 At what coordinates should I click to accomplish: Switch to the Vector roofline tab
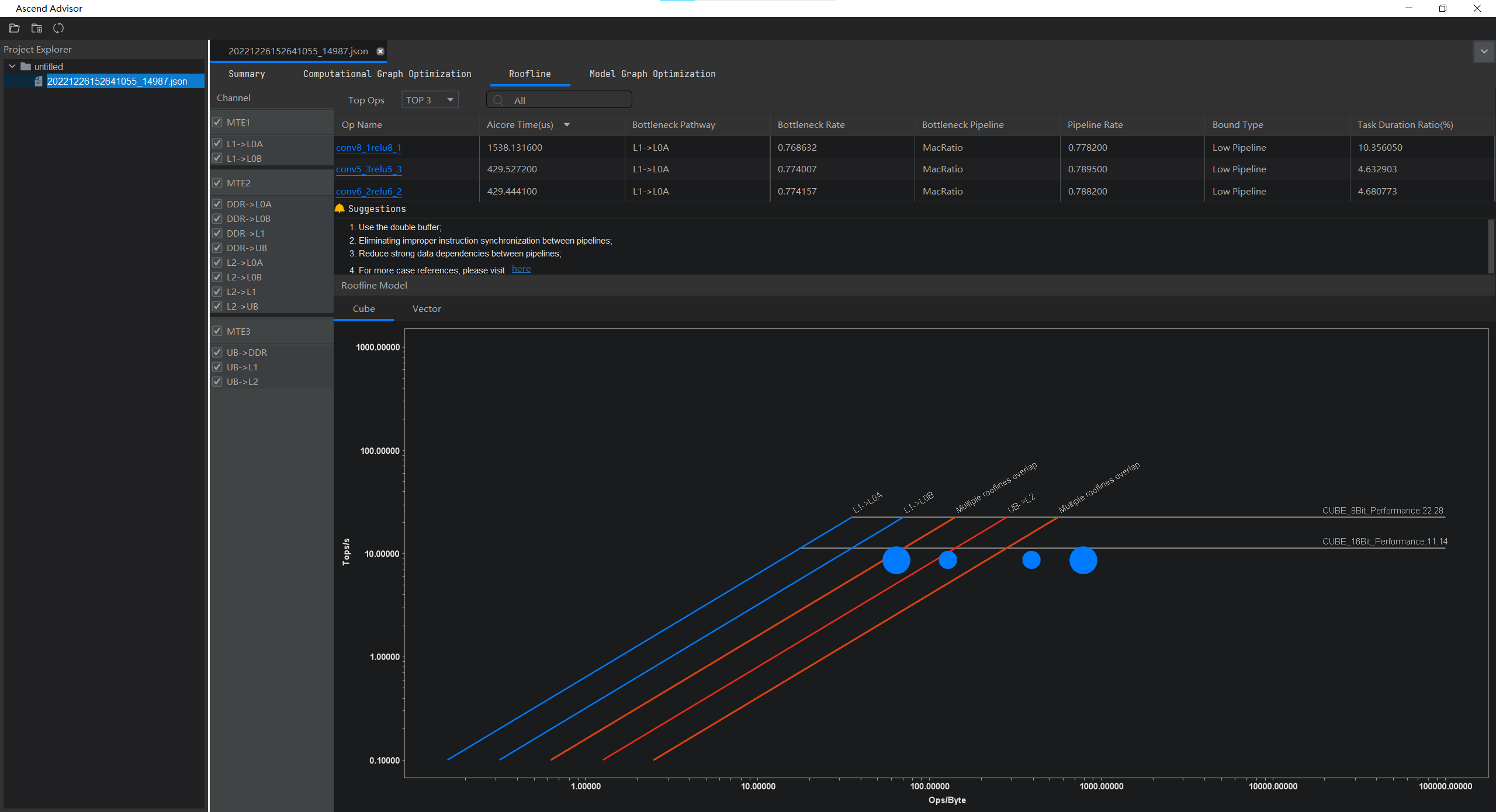coord(427,309)
